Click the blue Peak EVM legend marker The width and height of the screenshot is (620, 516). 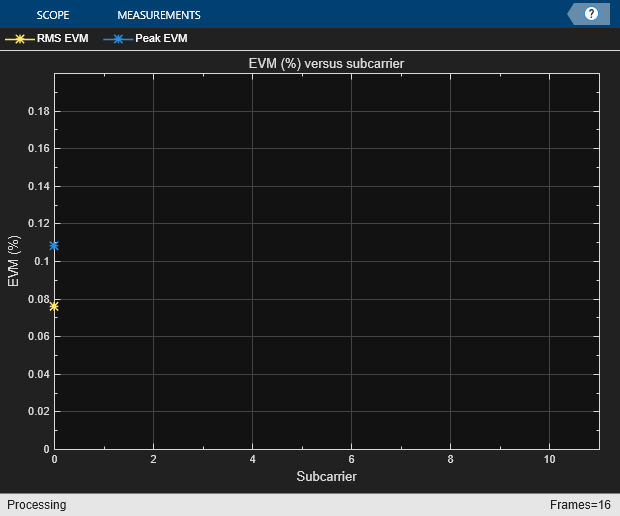[118, 39]
